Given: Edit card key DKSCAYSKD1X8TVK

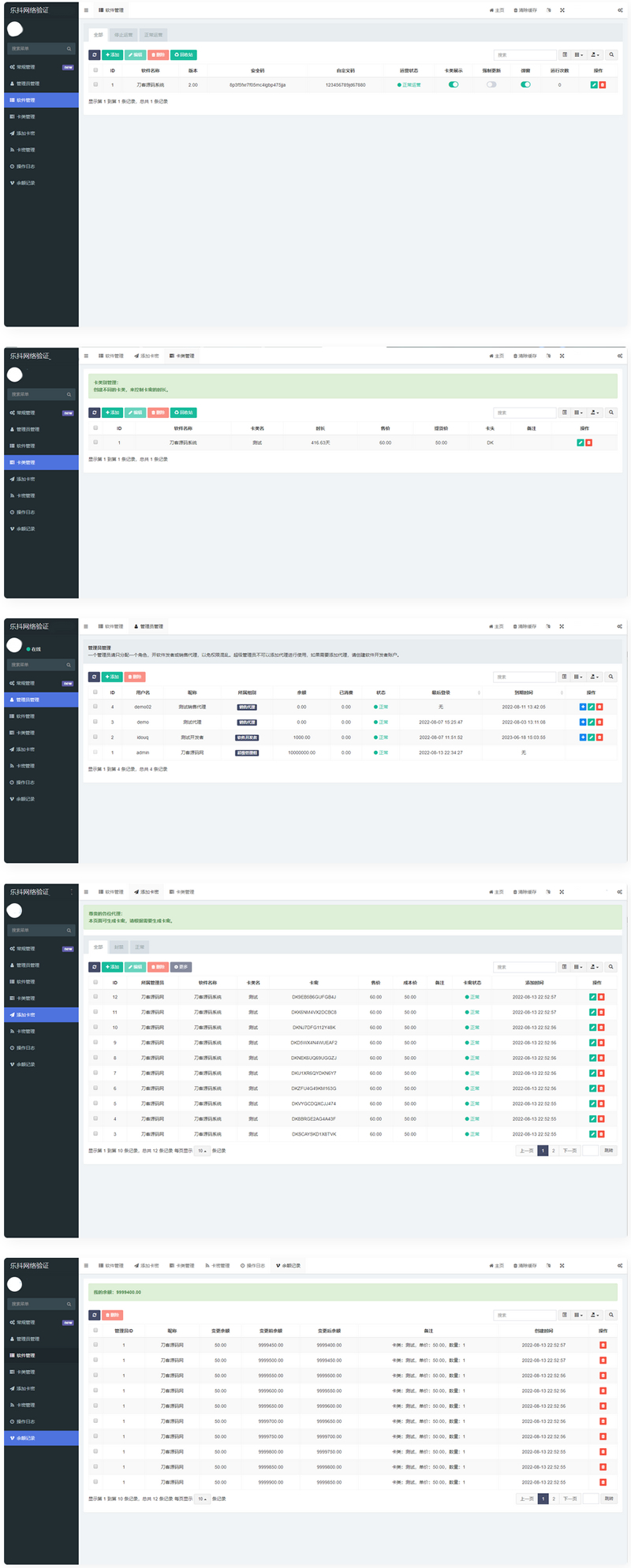Looking at the screenshot, I should [592, 1134].
